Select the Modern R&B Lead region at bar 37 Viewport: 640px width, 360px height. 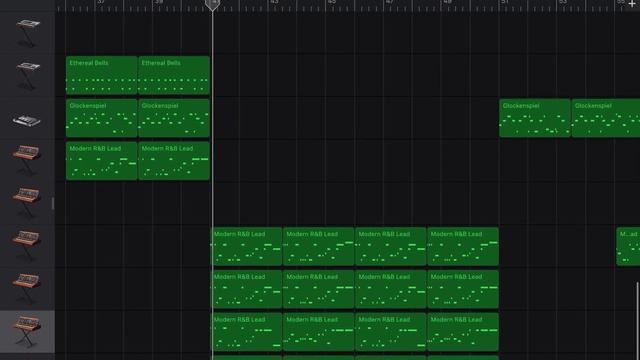click(102, 161)
